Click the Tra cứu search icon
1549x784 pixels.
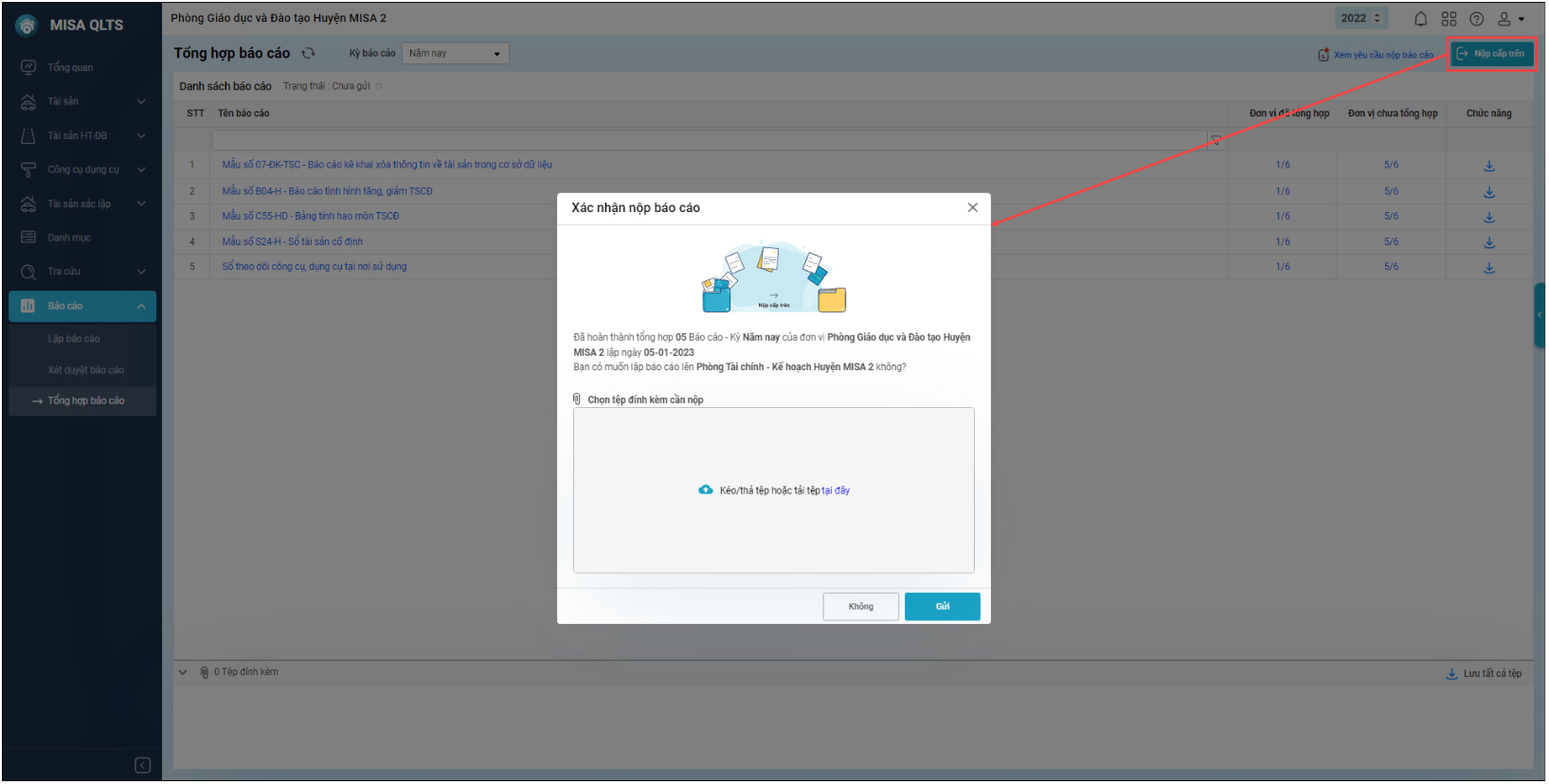[x=28, y=272]
